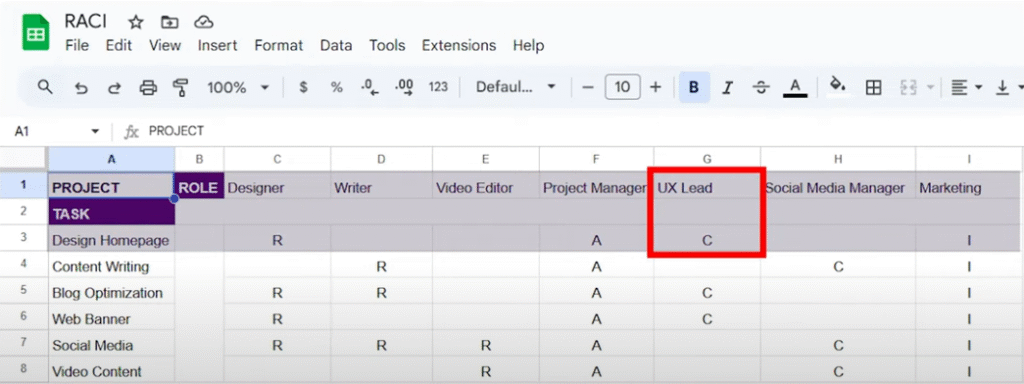Open the cloud document status icon
Image resolution: width=1024 pixels, height=384 pixels.
click(204, 22)
